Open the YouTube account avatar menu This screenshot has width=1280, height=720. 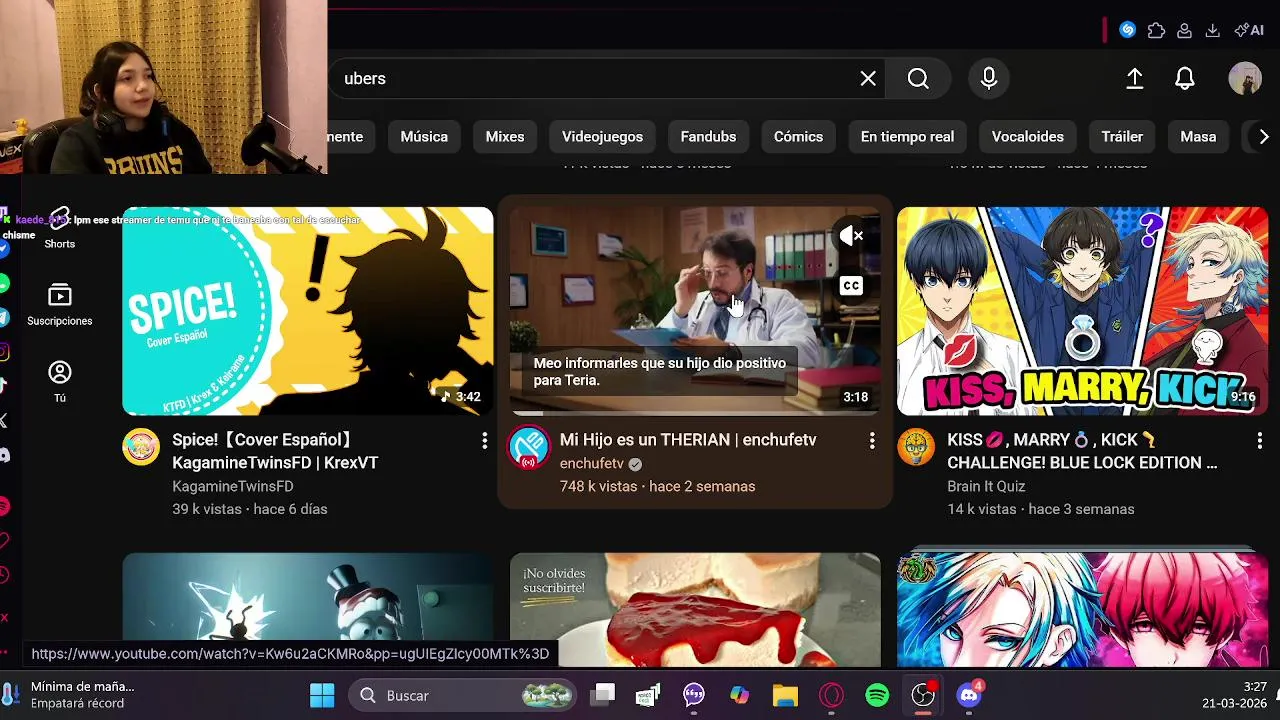[1245, 79]
